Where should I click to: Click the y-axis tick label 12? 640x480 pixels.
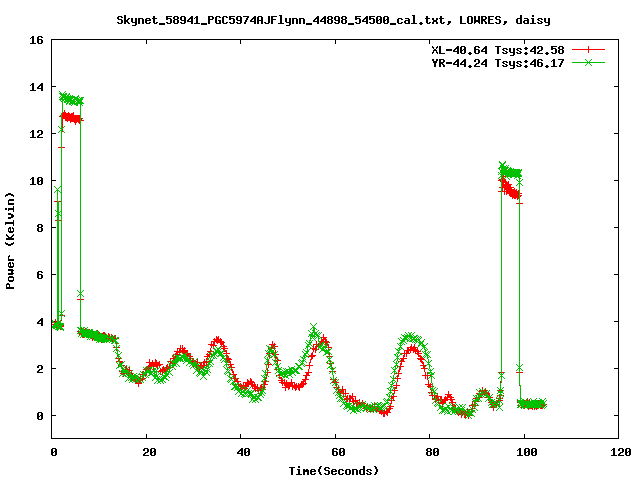(x=36, y=134)
